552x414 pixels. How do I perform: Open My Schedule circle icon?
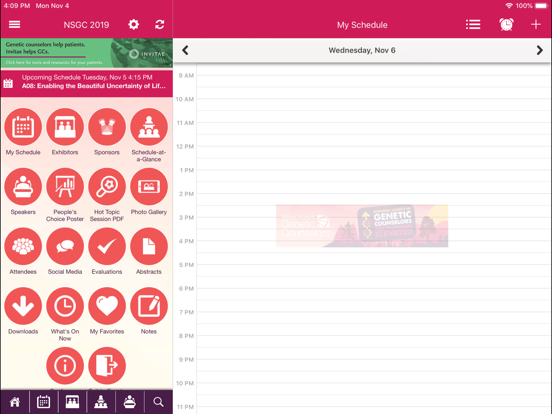pos(23,127)
